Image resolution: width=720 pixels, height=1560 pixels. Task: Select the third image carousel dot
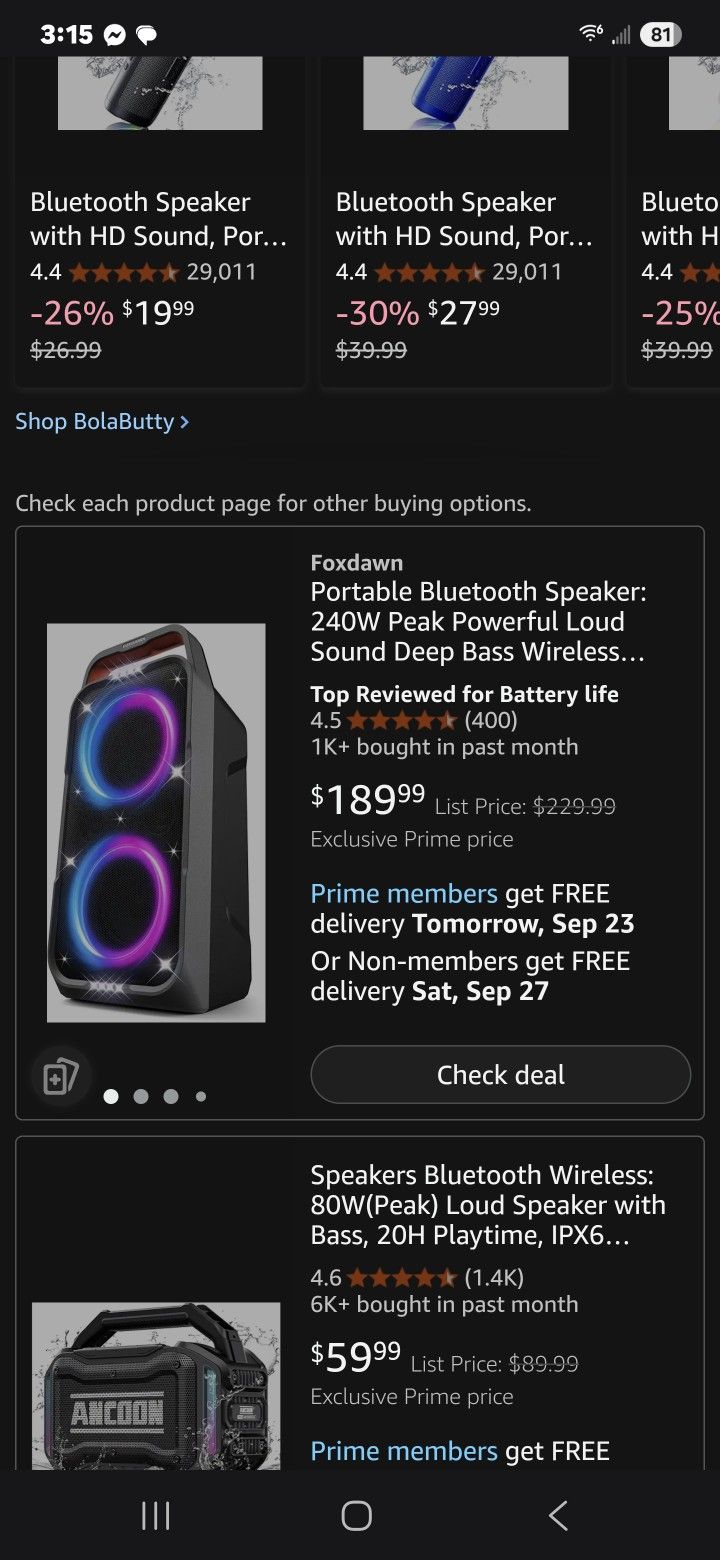pyautogui.click(x=171, y=1097)
